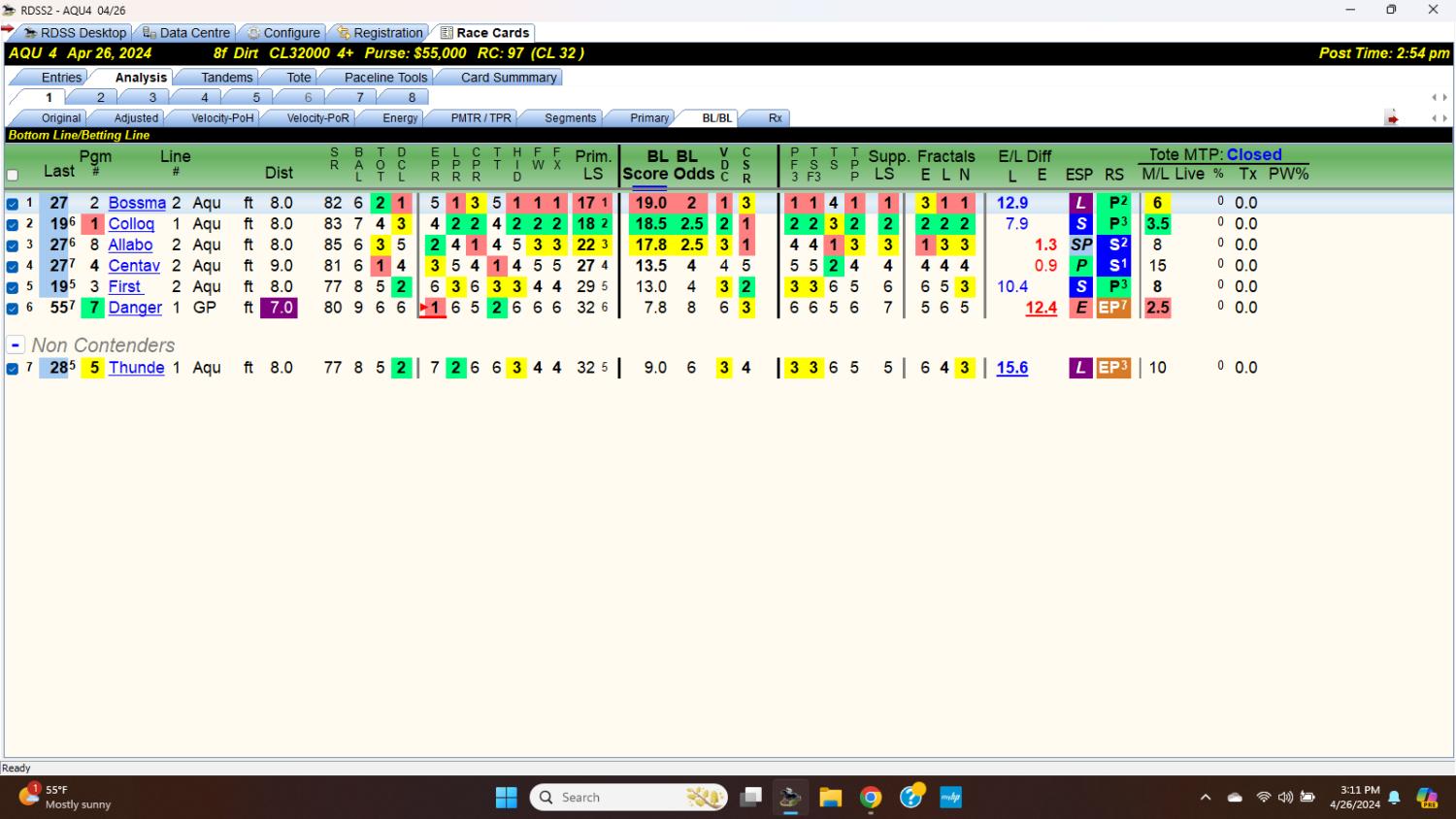Click the red arrow icon by Rx tab
1456x819 pixels.
pos(1392,118)
